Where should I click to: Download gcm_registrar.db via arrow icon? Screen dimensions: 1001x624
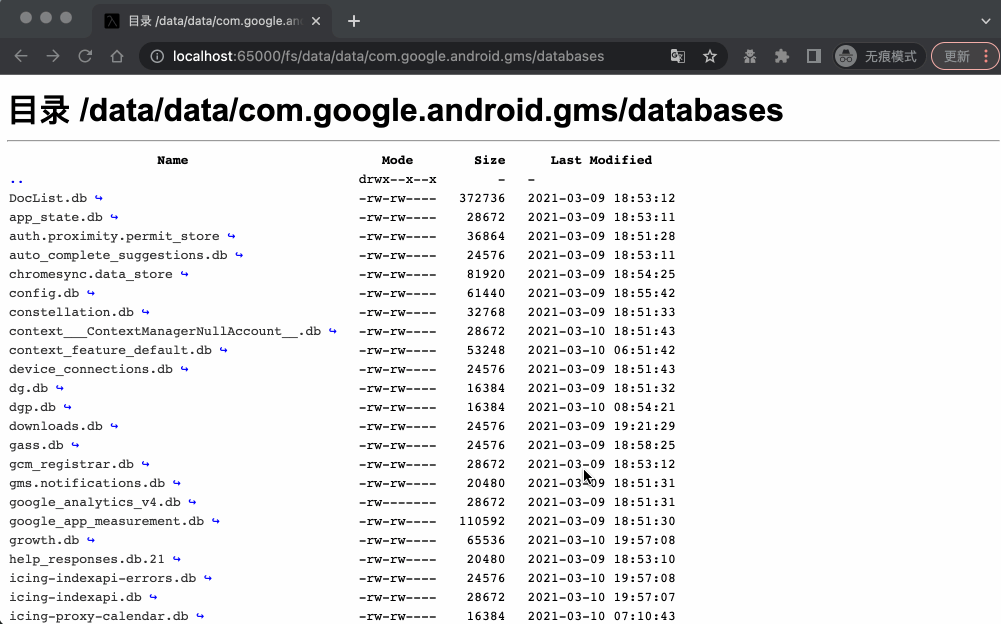pyautogui.click(x=146, y=464)
